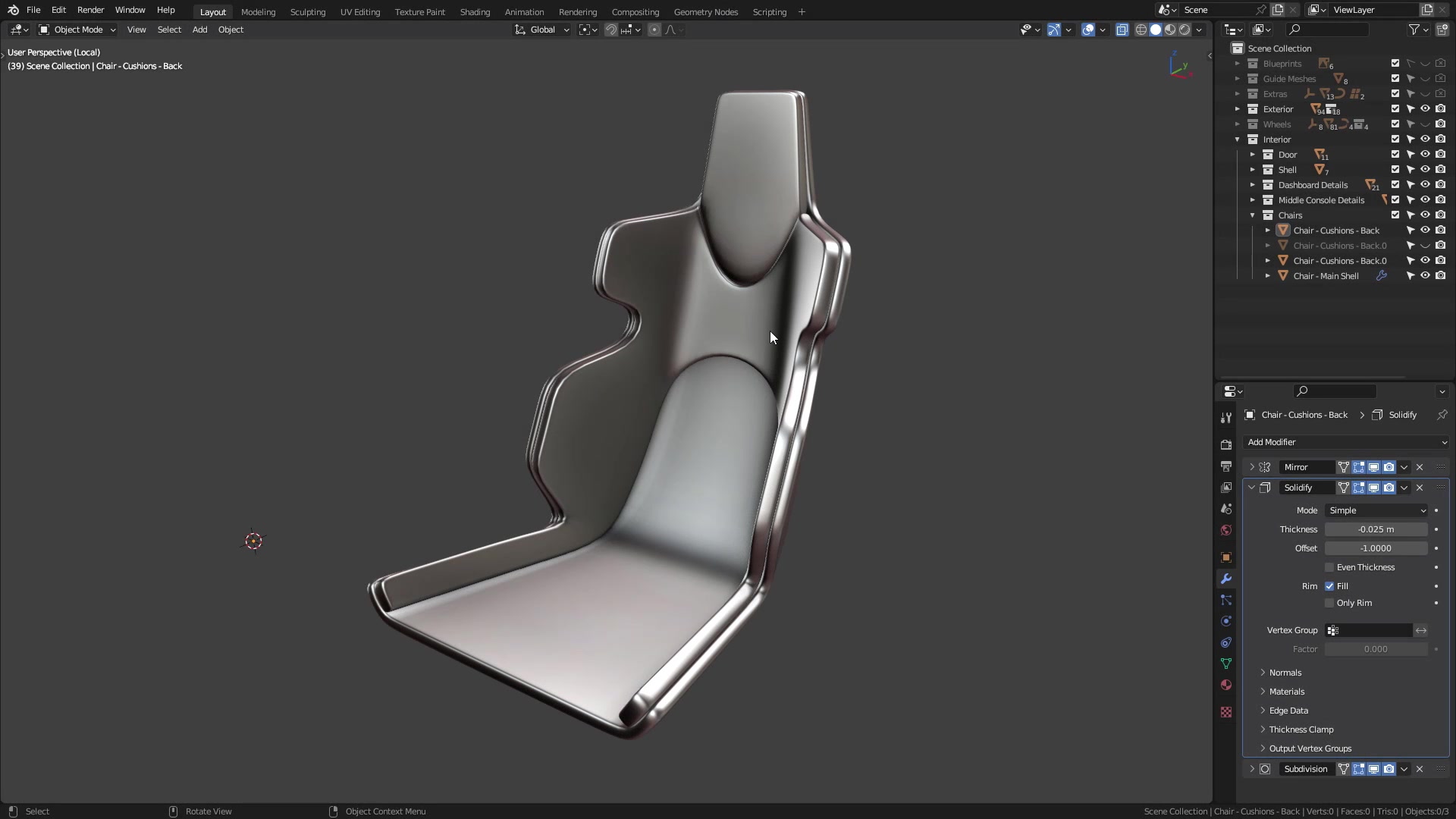
Task: Open the Tool properties tab
Action: 1226,418
